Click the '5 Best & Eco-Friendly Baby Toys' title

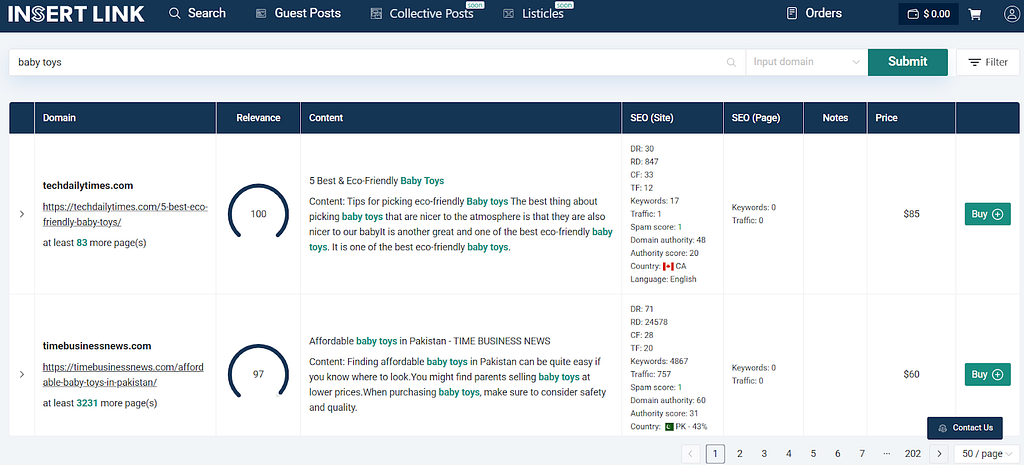click(376, 180)
